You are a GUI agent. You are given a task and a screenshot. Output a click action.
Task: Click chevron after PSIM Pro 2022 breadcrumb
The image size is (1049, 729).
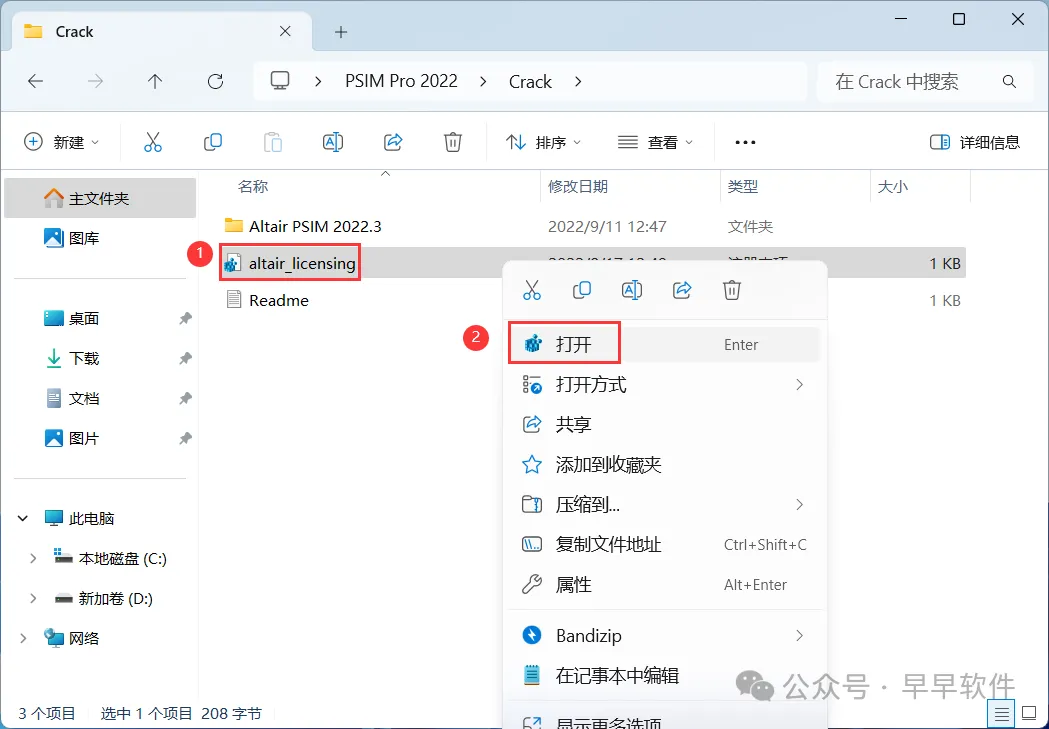point(483,82)
